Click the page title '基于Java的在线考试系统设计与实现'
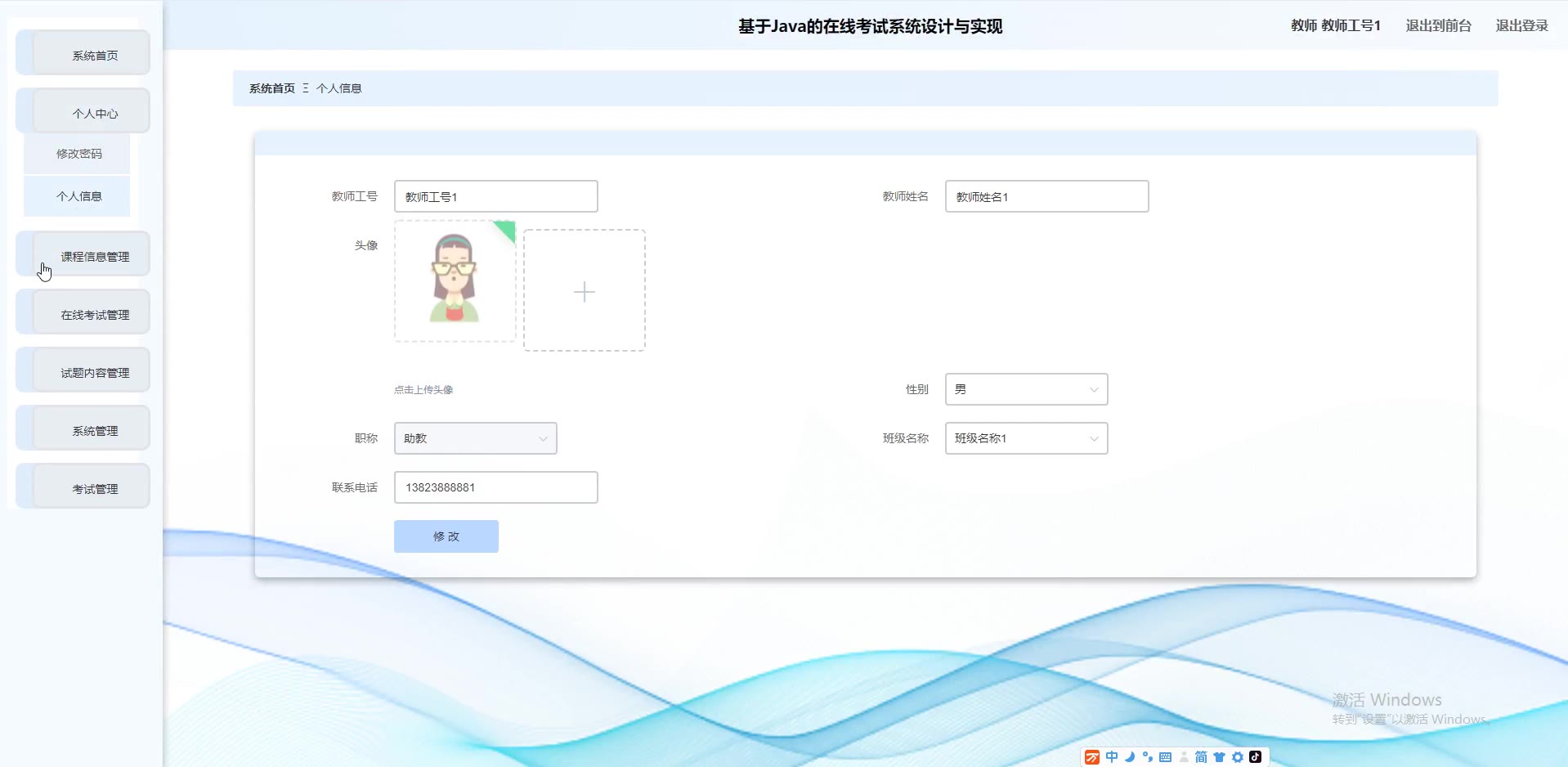Screen dimensions: 1568x767 [870, 26]
